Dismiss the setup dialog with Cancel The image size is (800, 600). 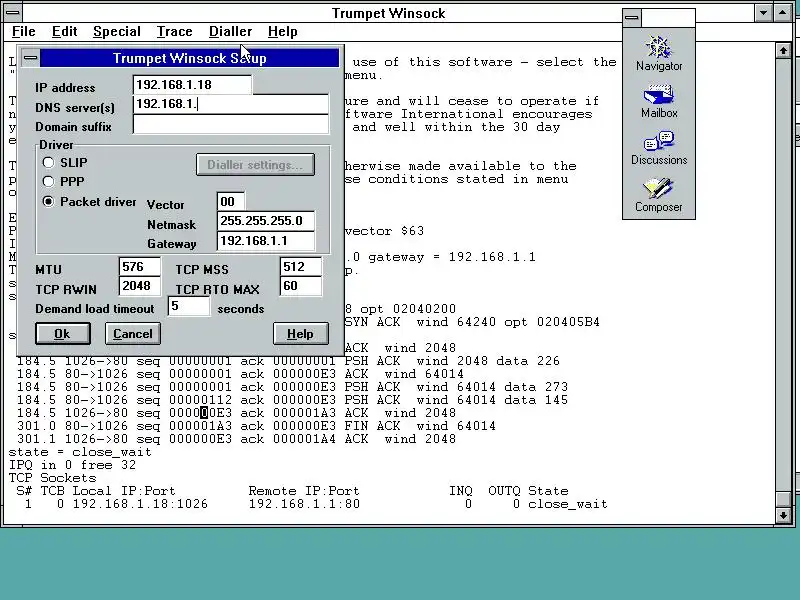(133, 334)
